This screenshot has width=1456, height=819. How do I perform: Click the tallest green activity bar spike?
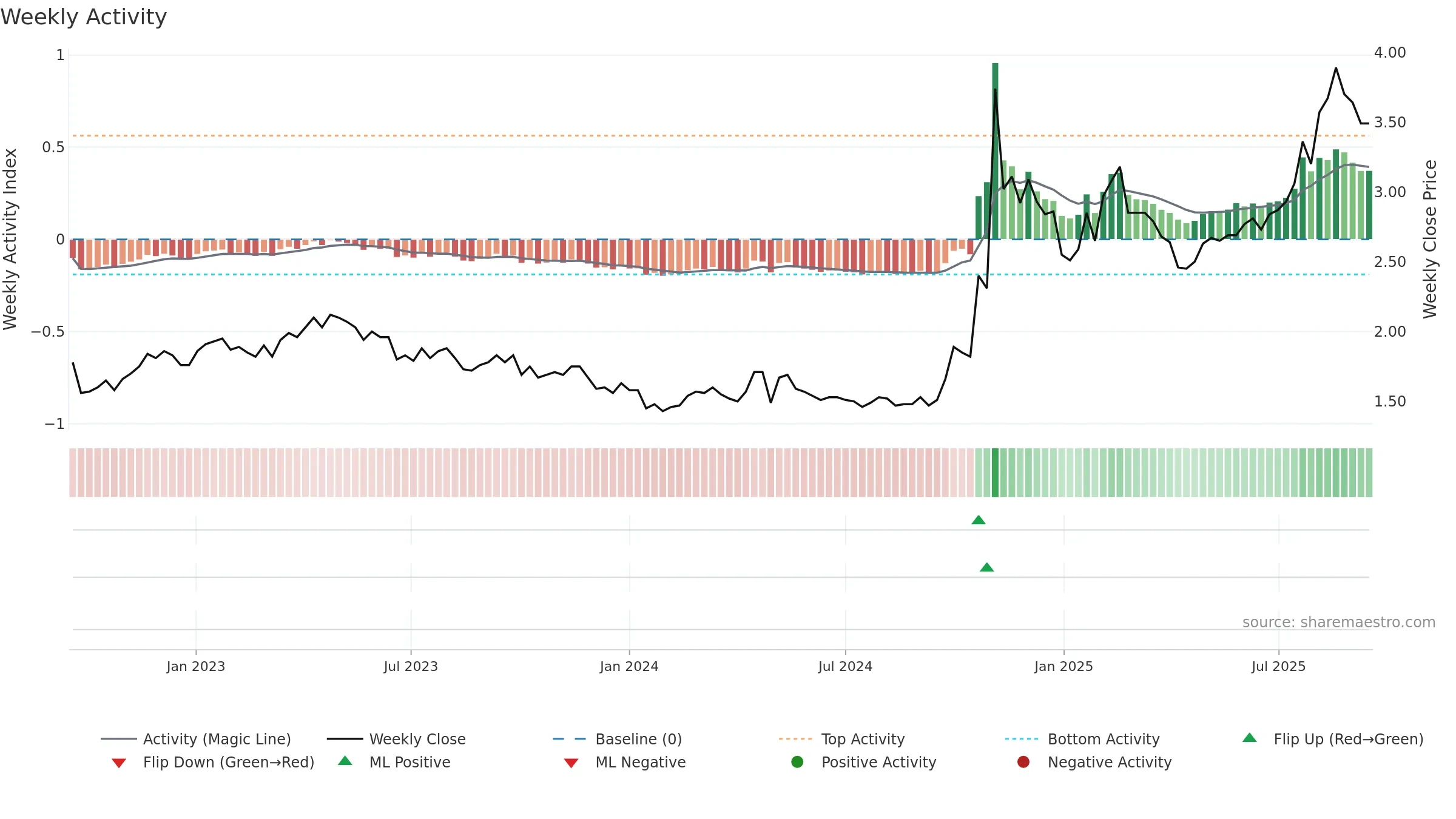coord(995,150)
